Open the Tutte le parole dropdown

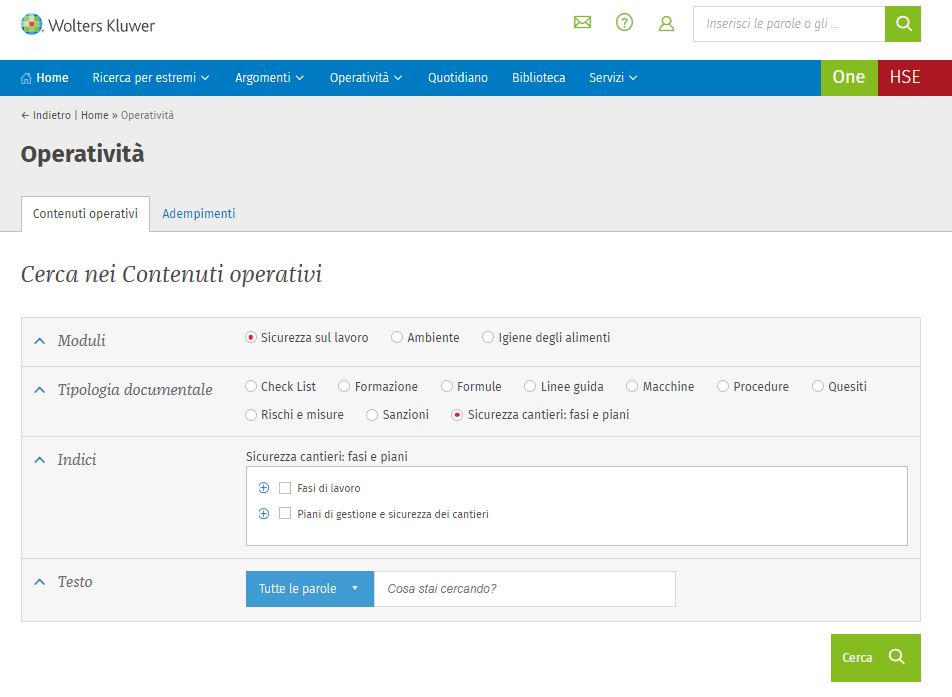(309, 589)
